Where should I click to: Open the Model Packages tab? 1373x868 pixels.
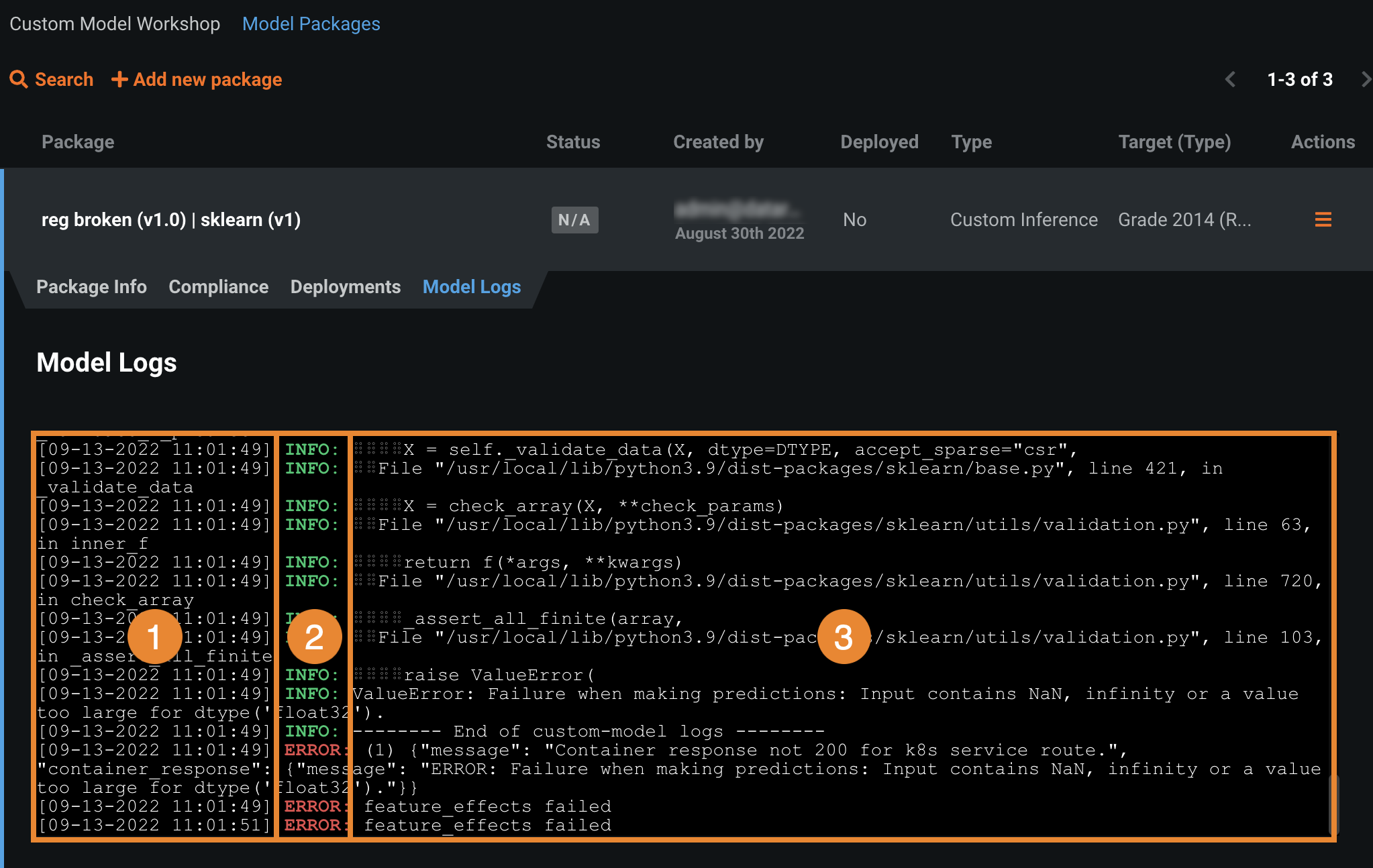(x=311, y=23)
